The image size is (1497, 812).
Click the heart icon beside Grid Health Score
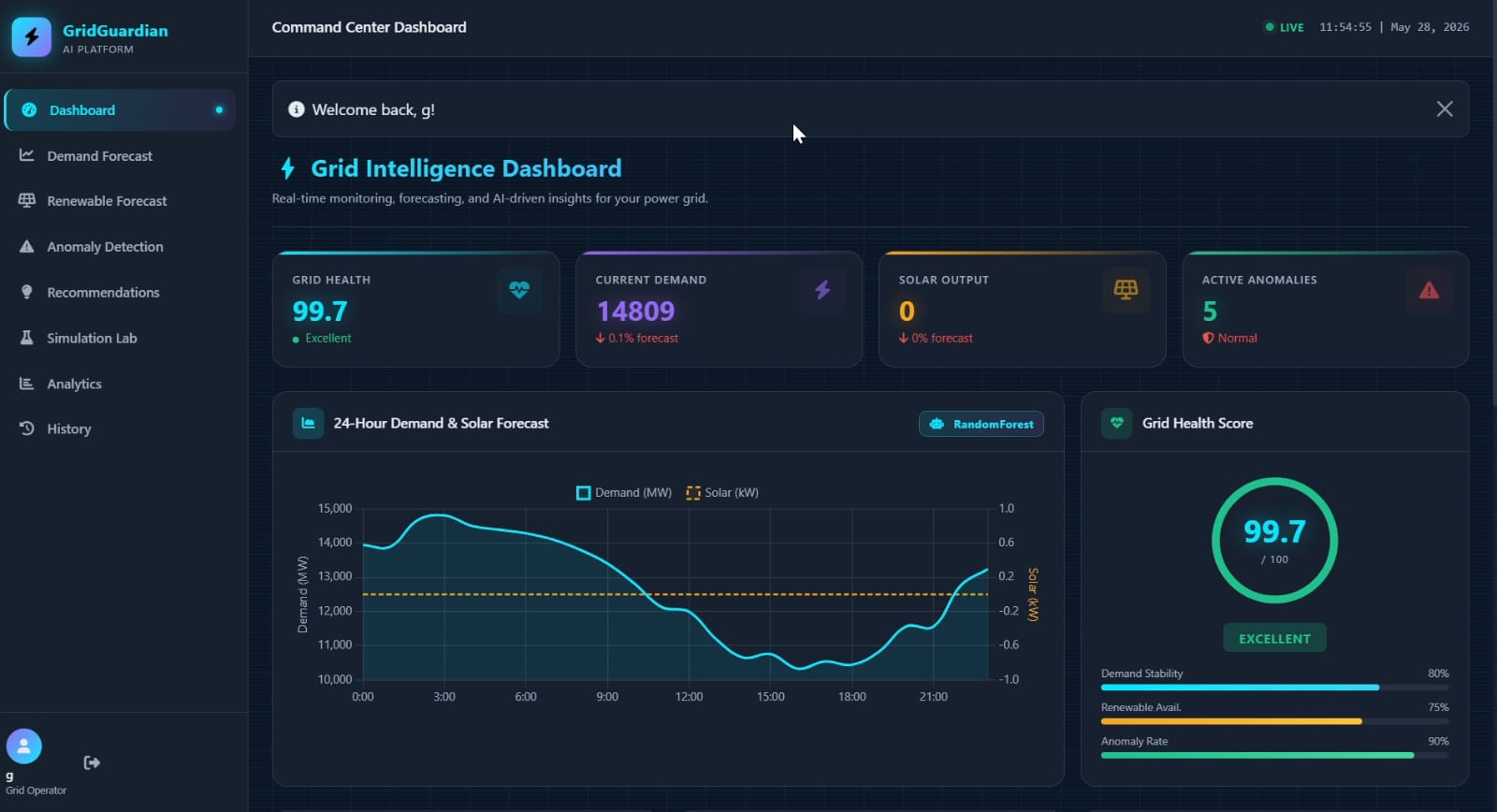pos(1117,424)
